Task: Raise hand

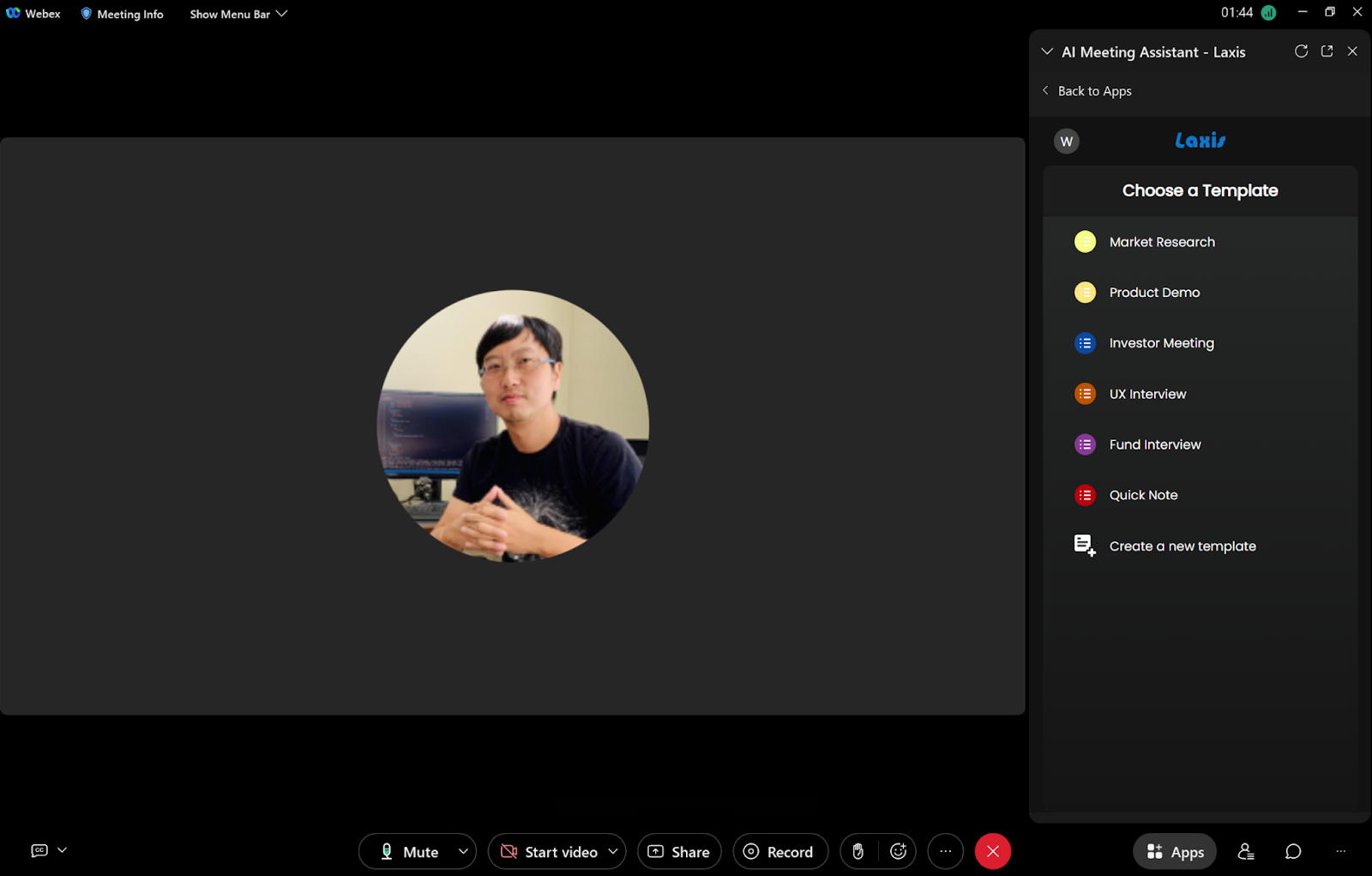Action: pos(858,851)
